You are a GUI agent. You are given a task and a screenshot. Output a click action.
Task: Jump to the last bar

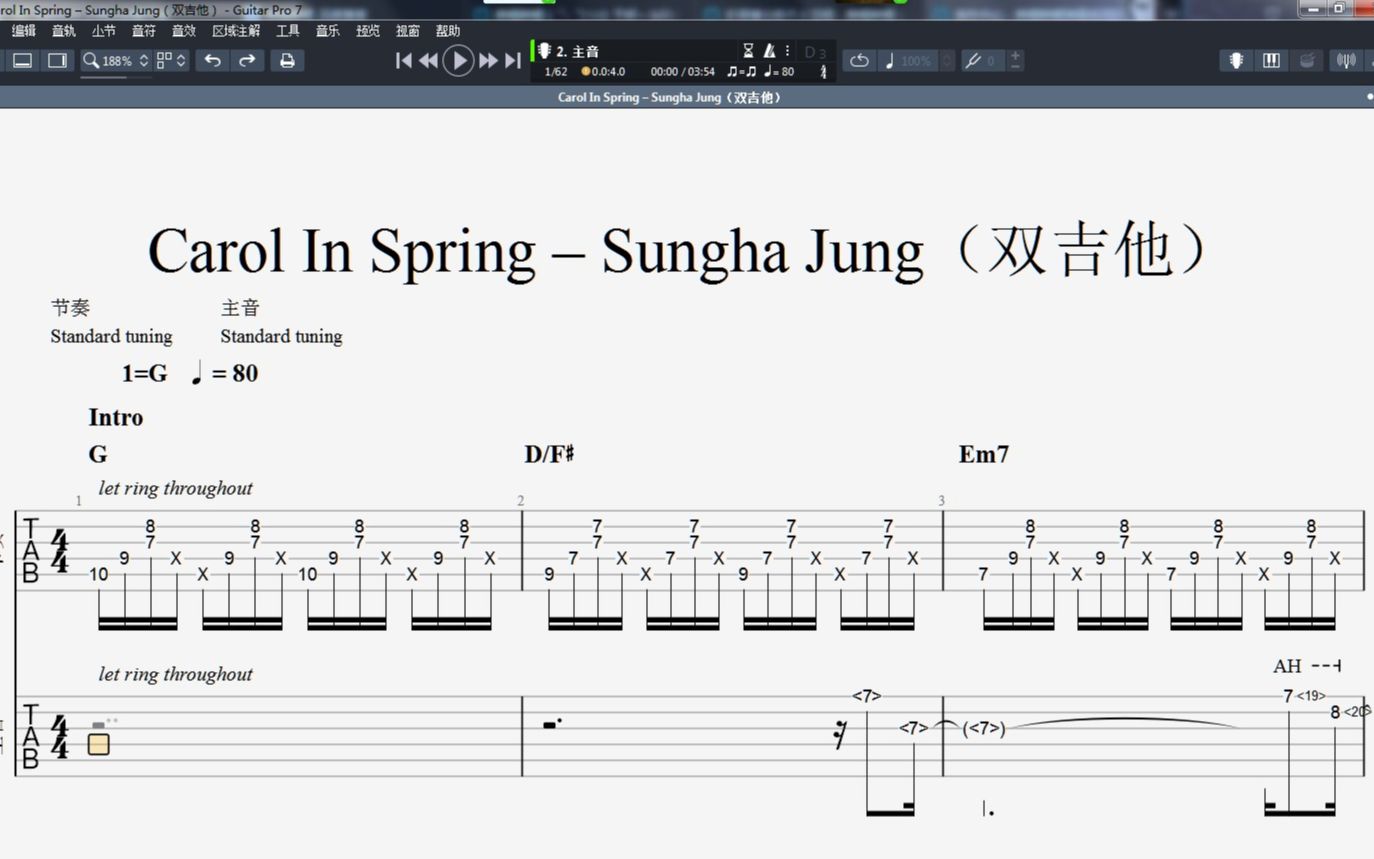[512, 61]
